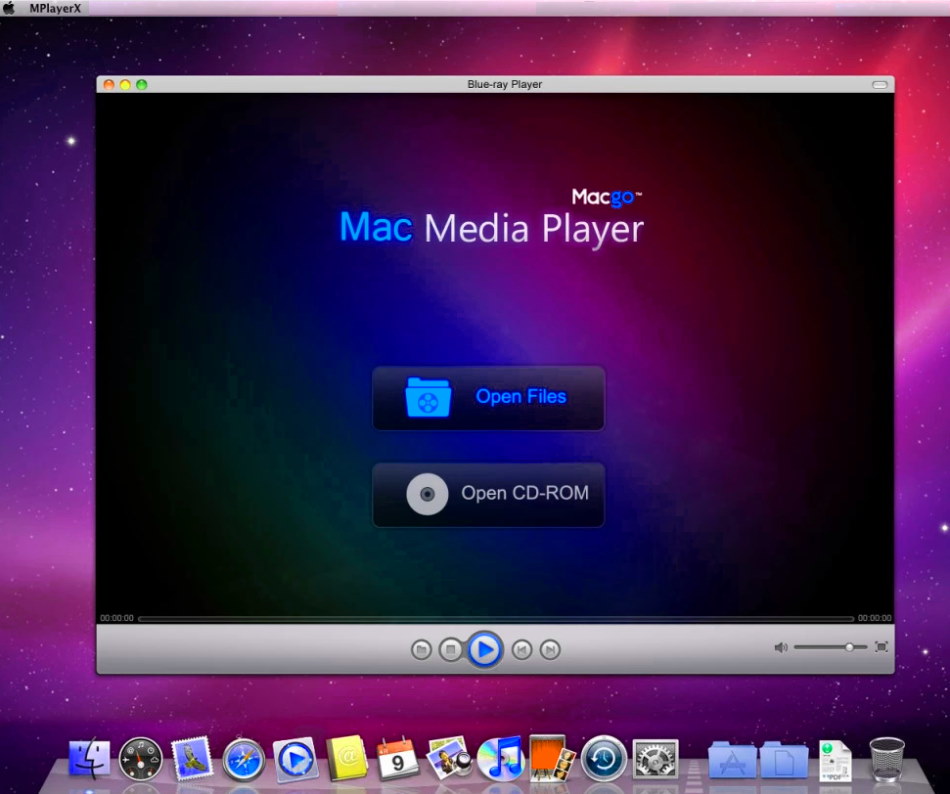Stop playback using the Stop button
The width and height of the screenshot is (950, 794).
[x=450, y=650]
